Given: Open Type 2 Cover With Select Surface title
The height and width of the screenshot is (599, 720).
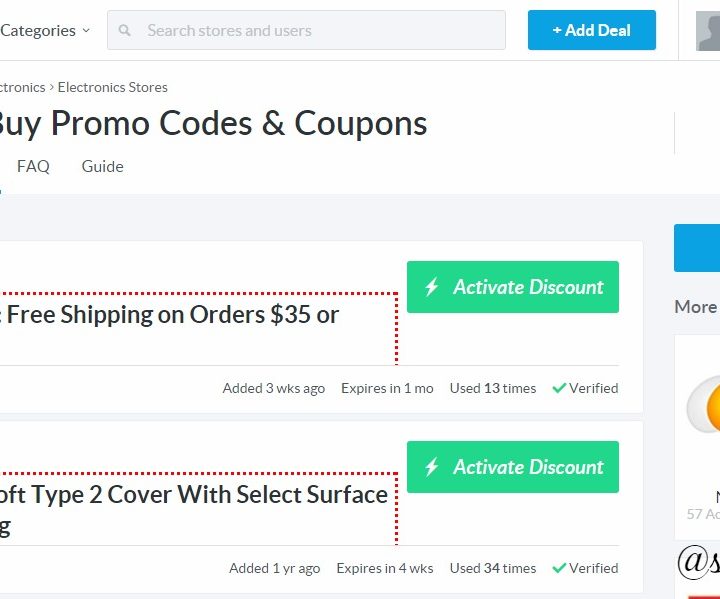Looking at the screenshot, I should [194, 495].
